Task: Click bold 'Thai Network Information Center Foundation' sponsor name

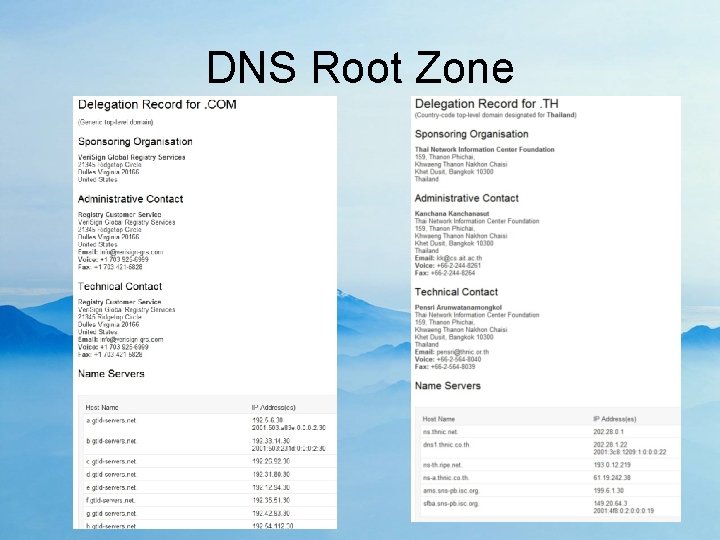Action: pos(484,149)
